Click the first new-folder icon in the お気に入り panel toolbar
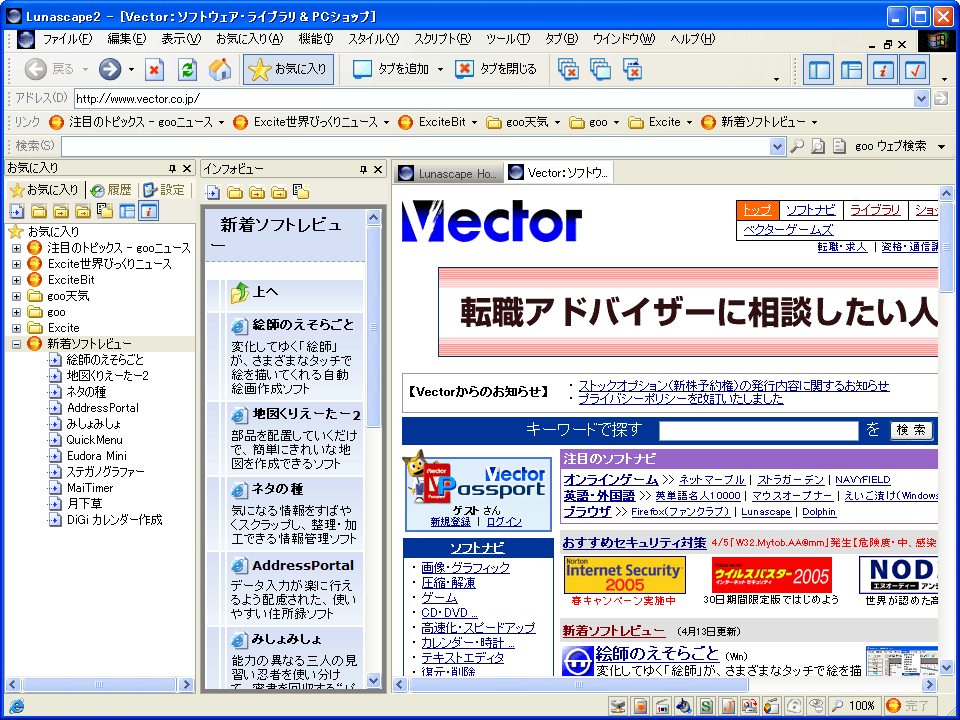This screenshot has height=720, width=960. (39, 211)
